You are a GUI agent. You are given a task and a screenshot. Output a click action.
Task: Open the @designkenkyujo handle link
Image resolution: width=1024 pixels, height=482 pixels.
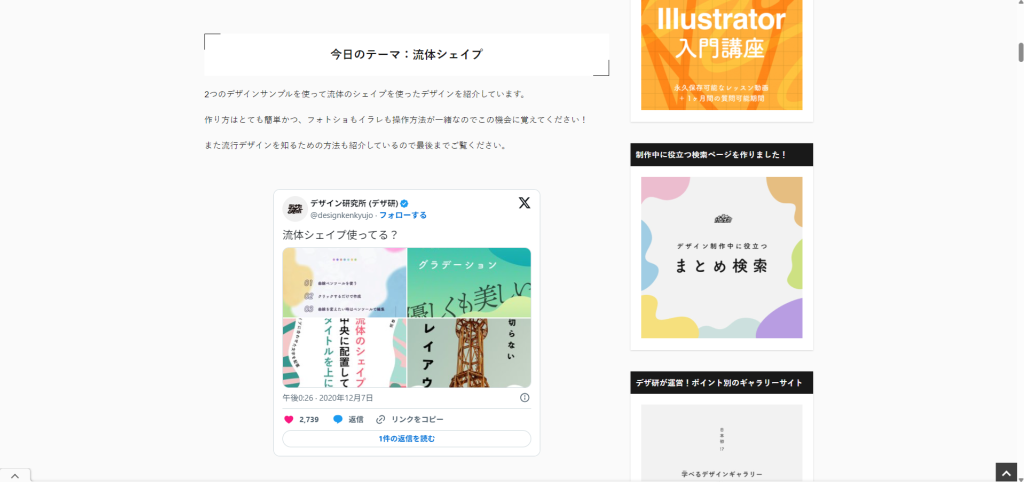[341, 215]
